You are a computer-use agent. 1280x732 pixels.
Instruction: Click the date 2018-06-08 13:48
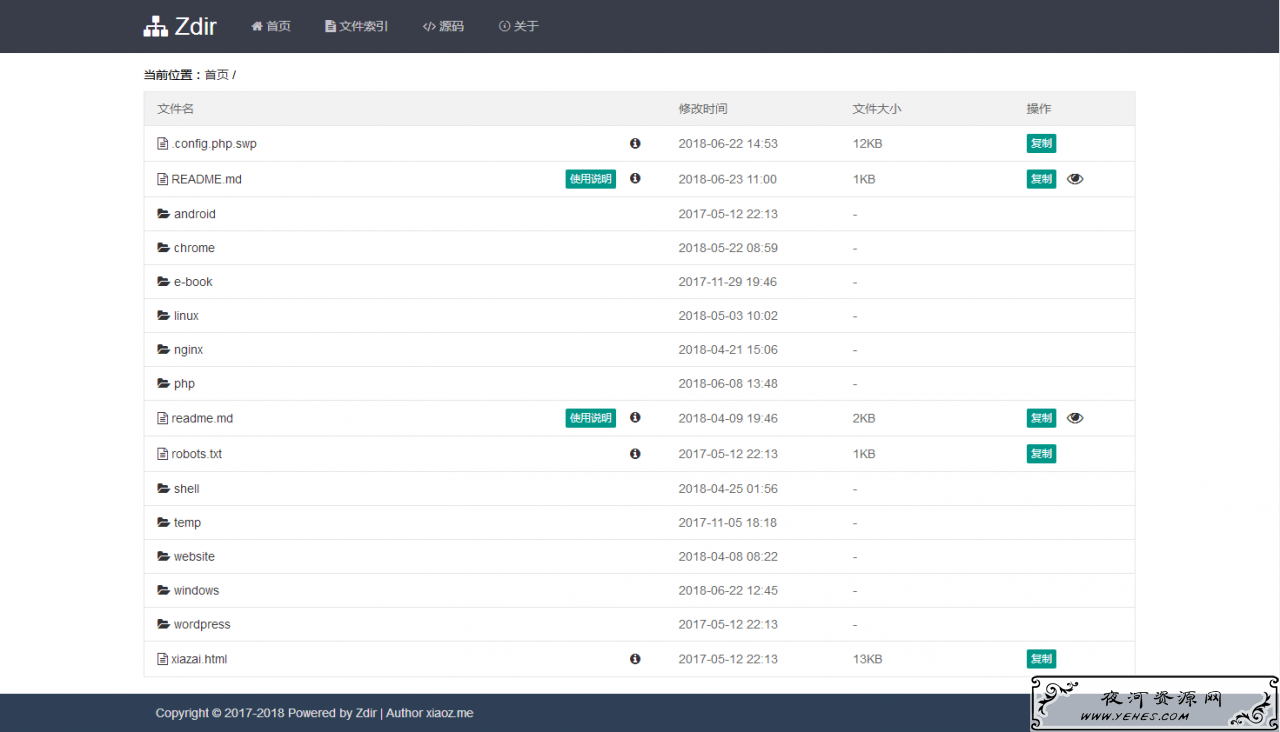click(x=728, y=384)
